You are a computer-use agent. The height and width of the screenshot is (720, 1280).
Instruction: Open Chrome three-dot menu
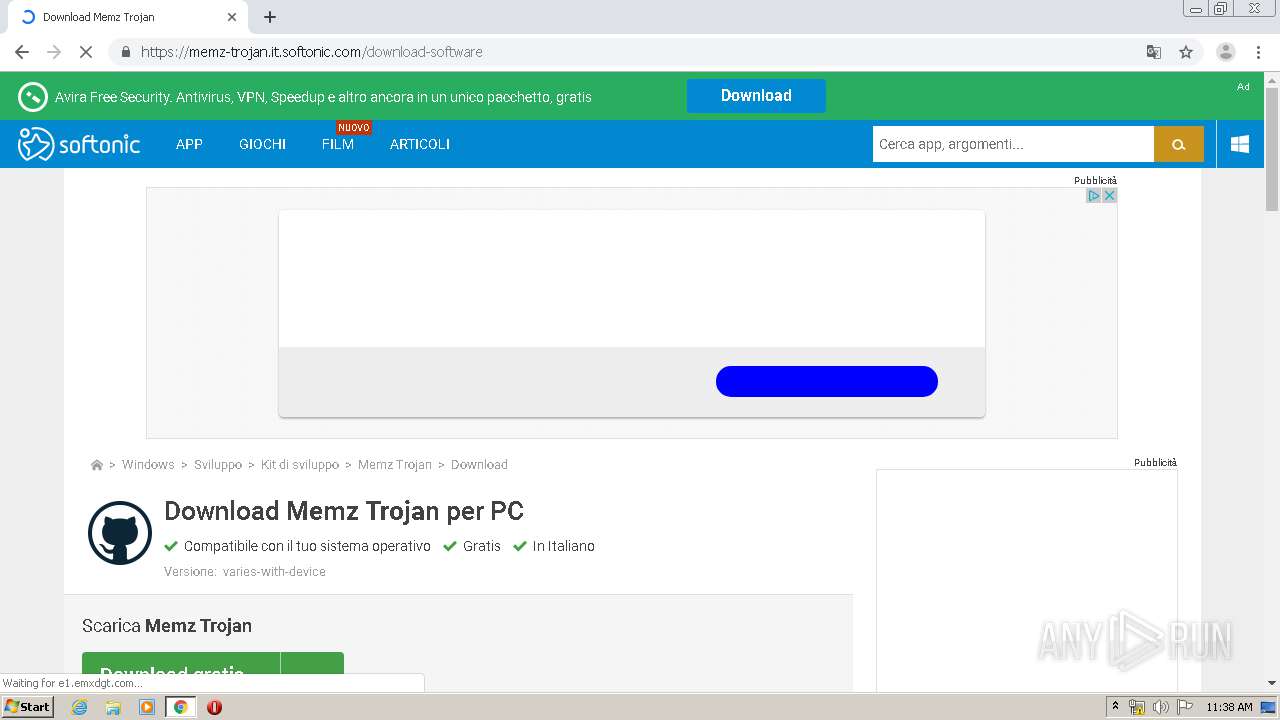[1258, 52]
